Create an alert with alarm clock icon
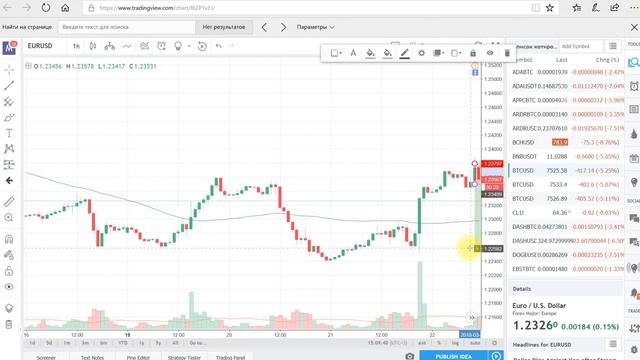The width and height of the screenshot is (640, 360). (161, 46)
